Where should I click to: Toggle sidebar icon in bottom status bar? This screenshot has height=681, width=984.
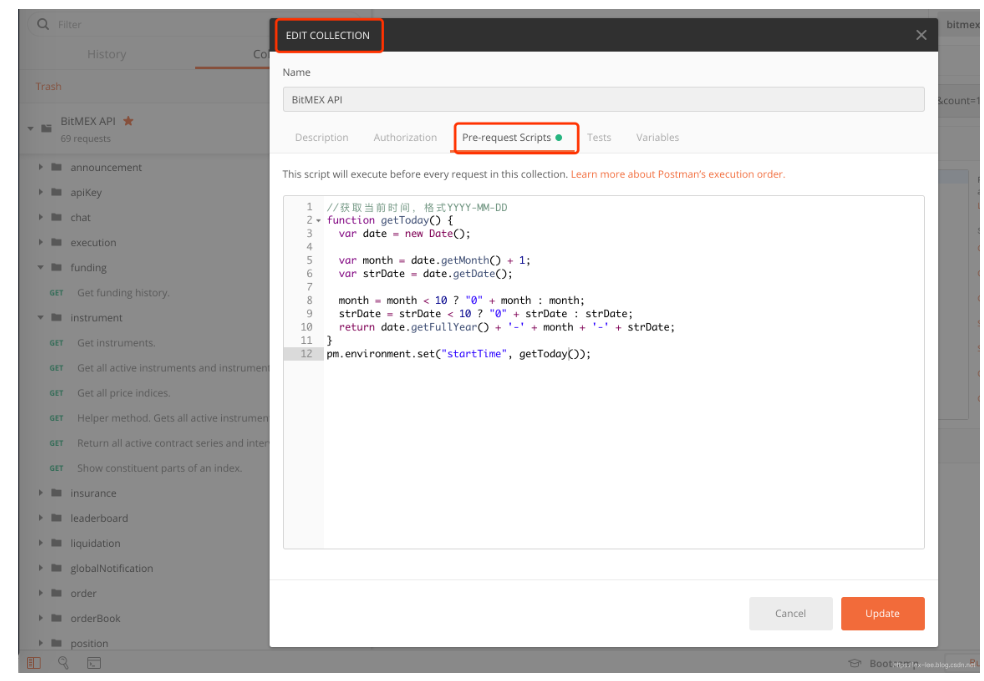[34, 663]
